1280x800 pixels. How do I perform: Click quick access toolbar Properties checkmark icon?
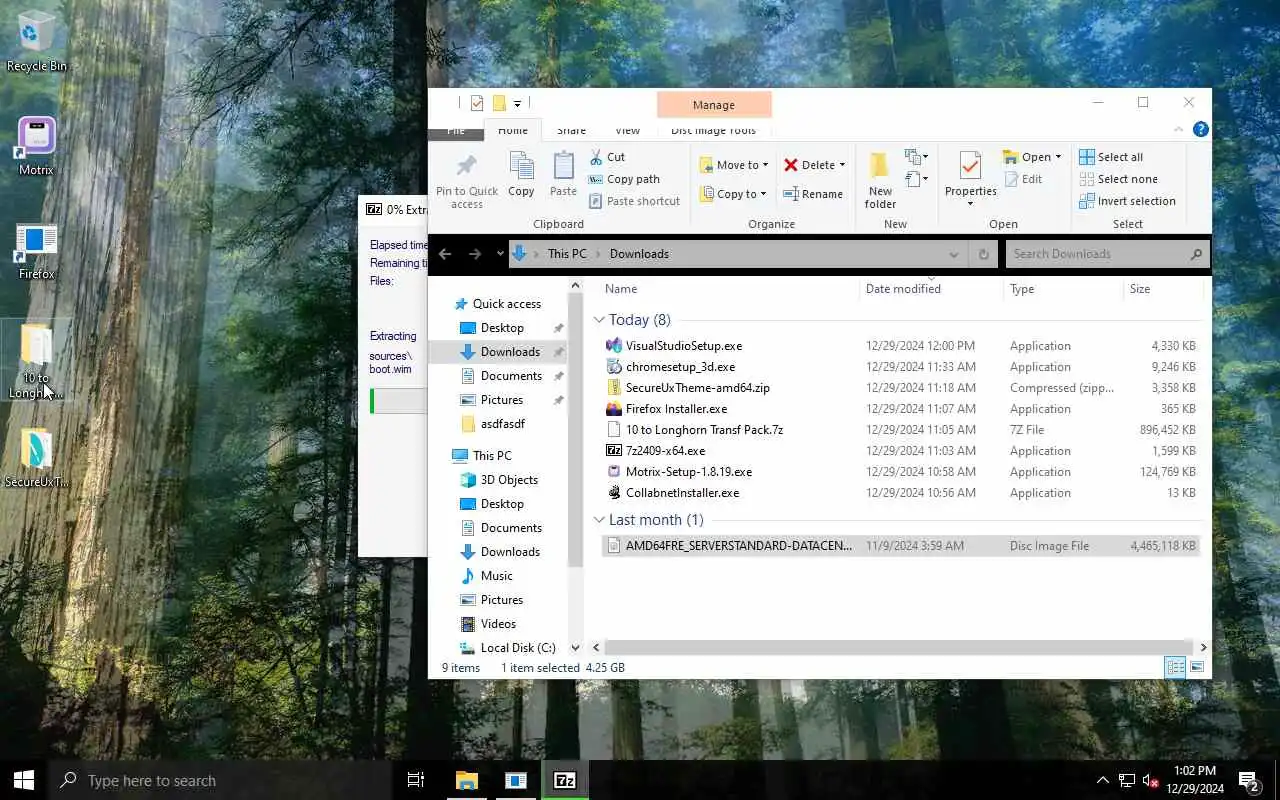[x=477, y=103]
